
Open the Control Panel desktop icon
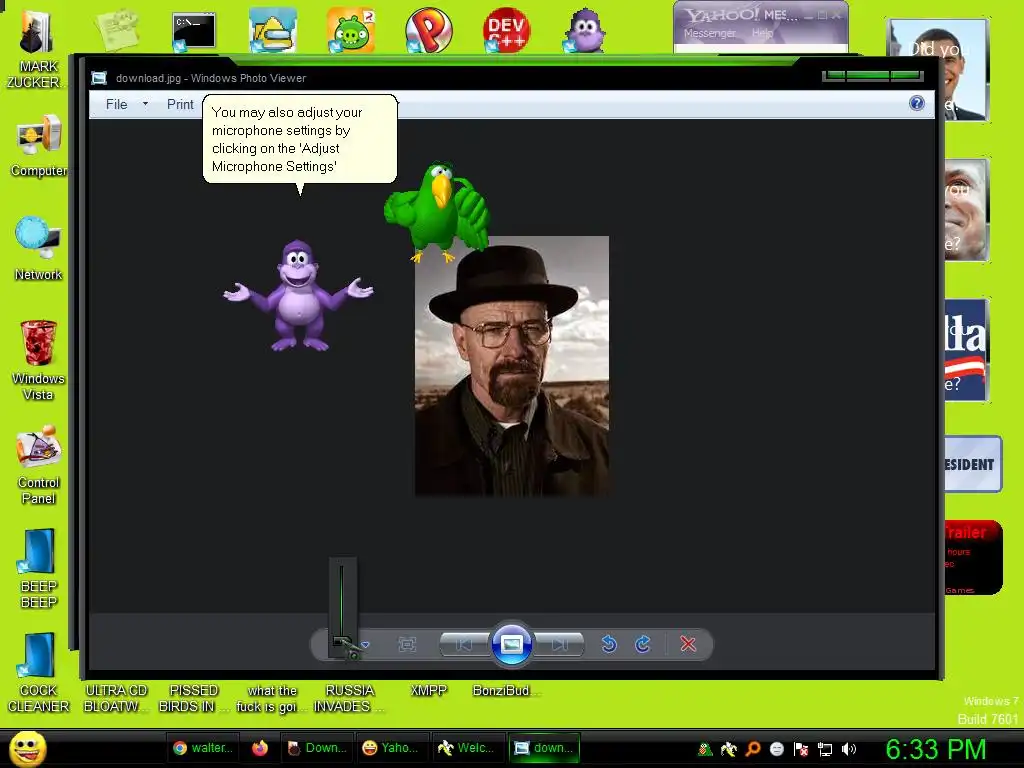[39, 465]
